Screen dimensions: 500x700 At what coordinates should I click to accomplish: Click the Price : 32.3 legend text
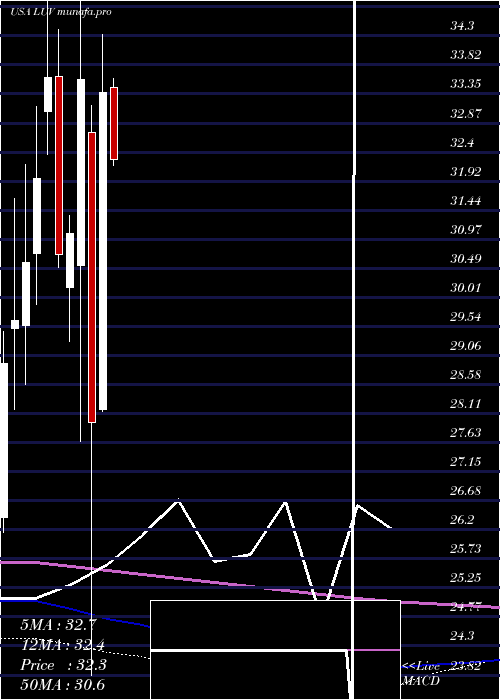pos(63,665)
